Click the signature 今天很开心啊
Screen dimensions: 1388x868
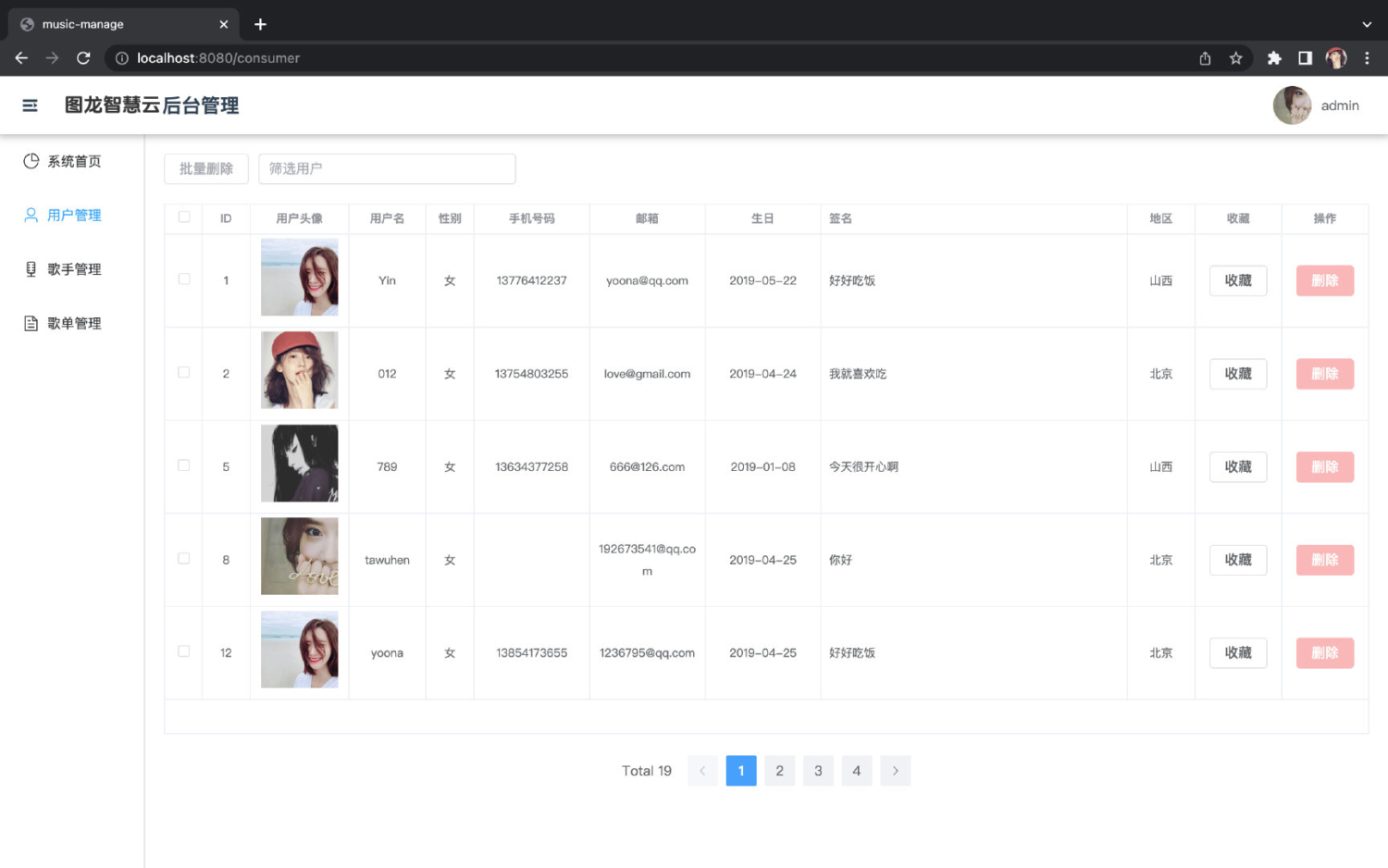863,467
